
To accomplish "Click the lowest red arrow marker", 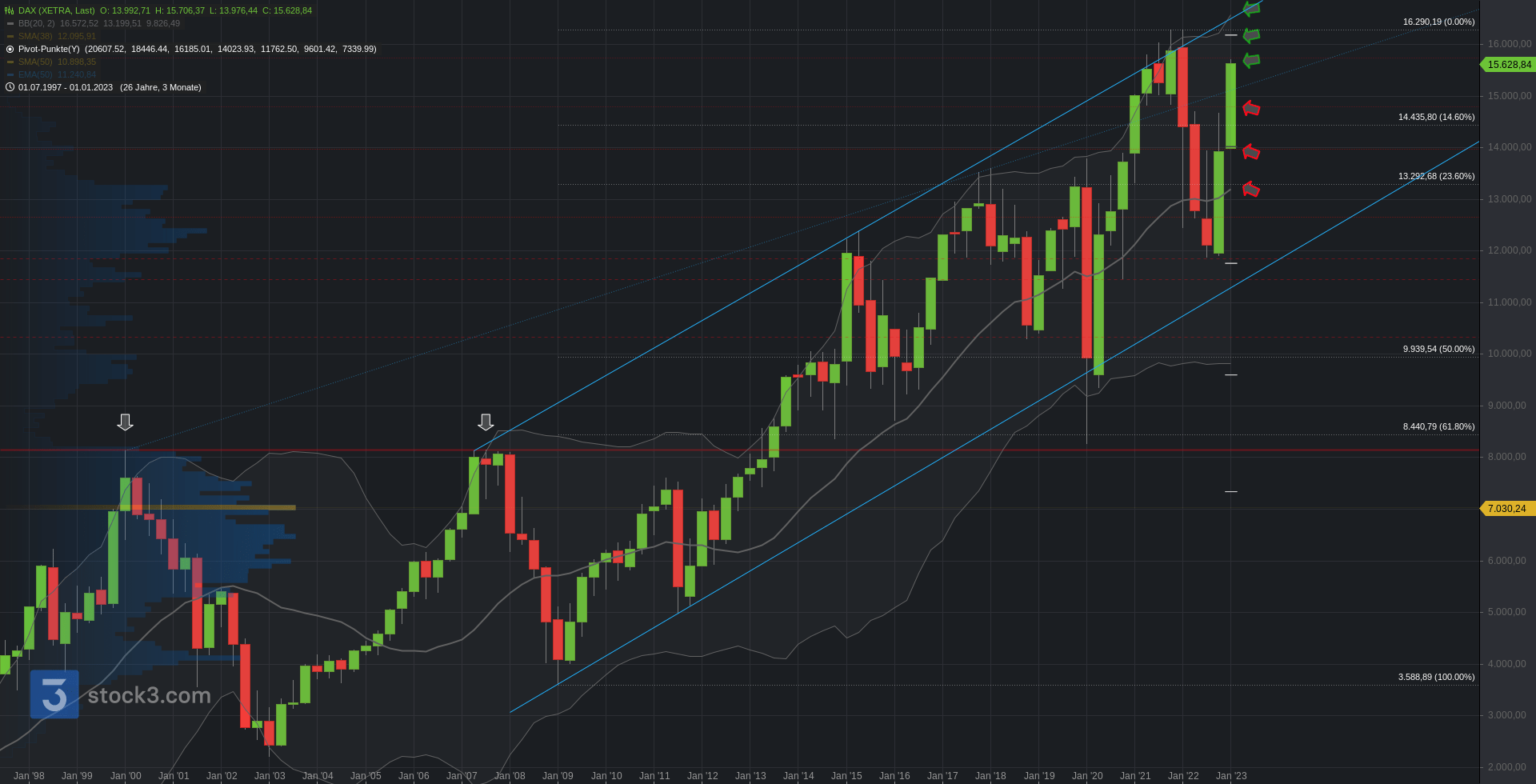I will pos(1251,189).
